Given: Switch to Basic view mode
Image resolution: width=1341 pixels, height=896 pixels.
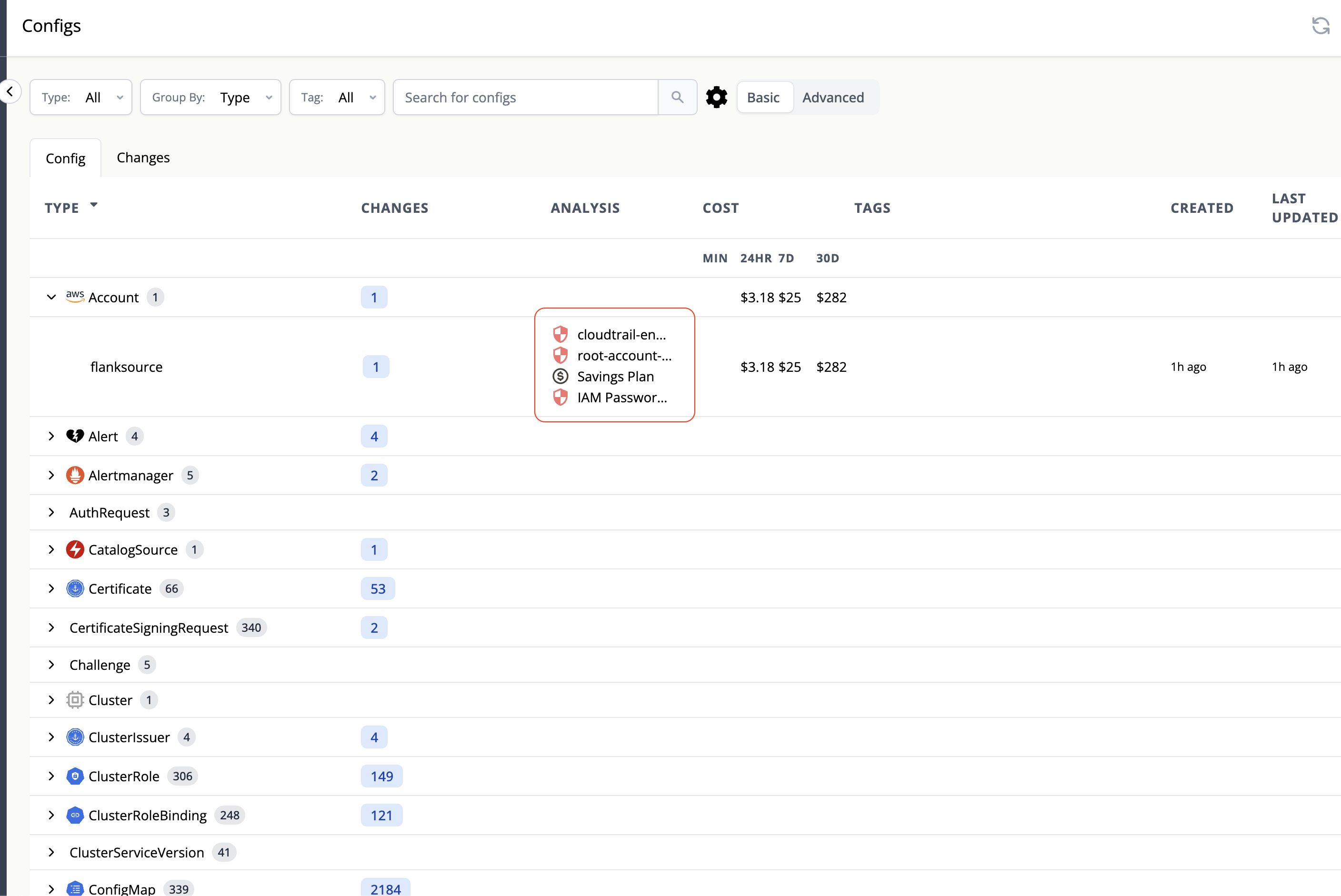Looking at the screenshot, I should coord(764,97).
